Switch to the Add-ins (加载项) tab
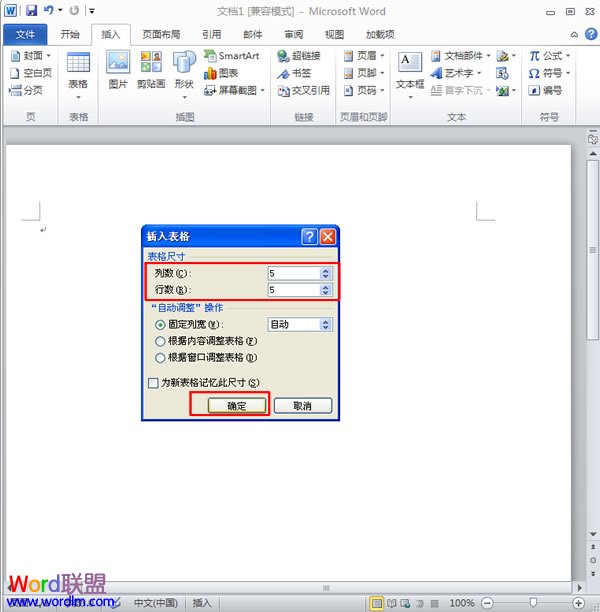Image resolution: width=600 pixels, height=612 pixels. tap(380, 34)
